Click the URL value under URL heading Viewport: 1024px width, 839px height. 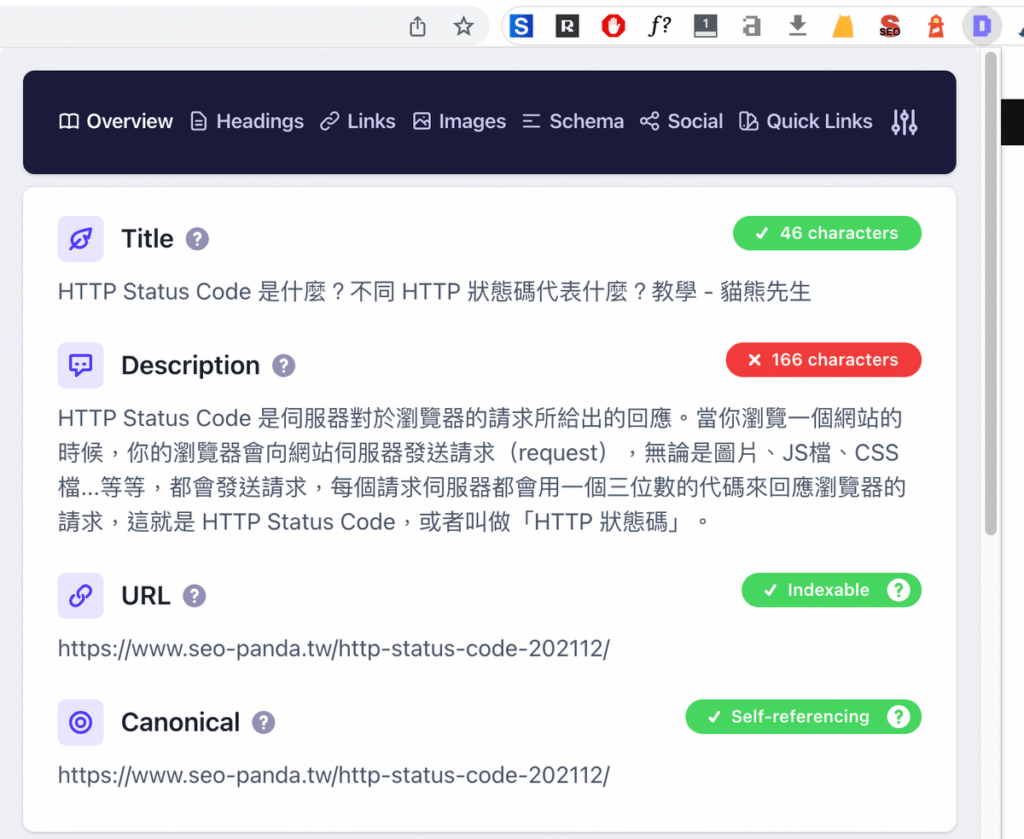[x=334, y=648]
